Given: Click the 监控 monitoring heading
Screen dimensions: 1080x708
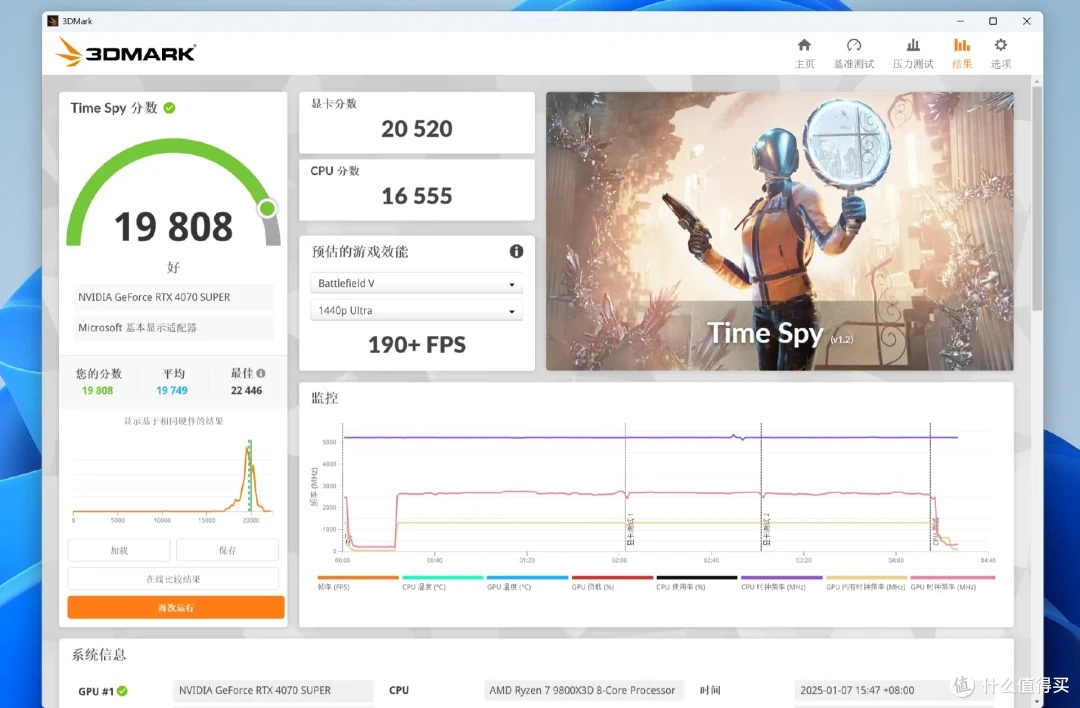Looking at the screenshot, I should (324, 397).
